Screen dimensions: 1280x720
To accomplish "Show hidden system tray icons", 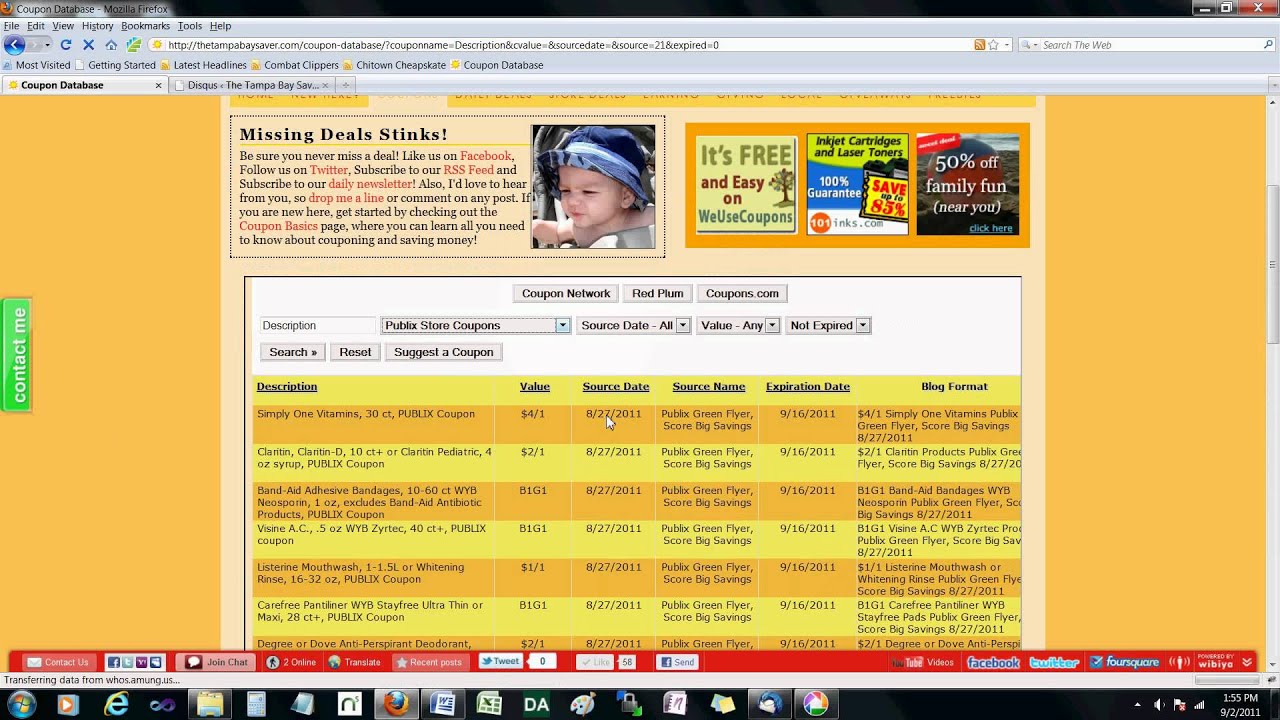I will [1137, 705].
